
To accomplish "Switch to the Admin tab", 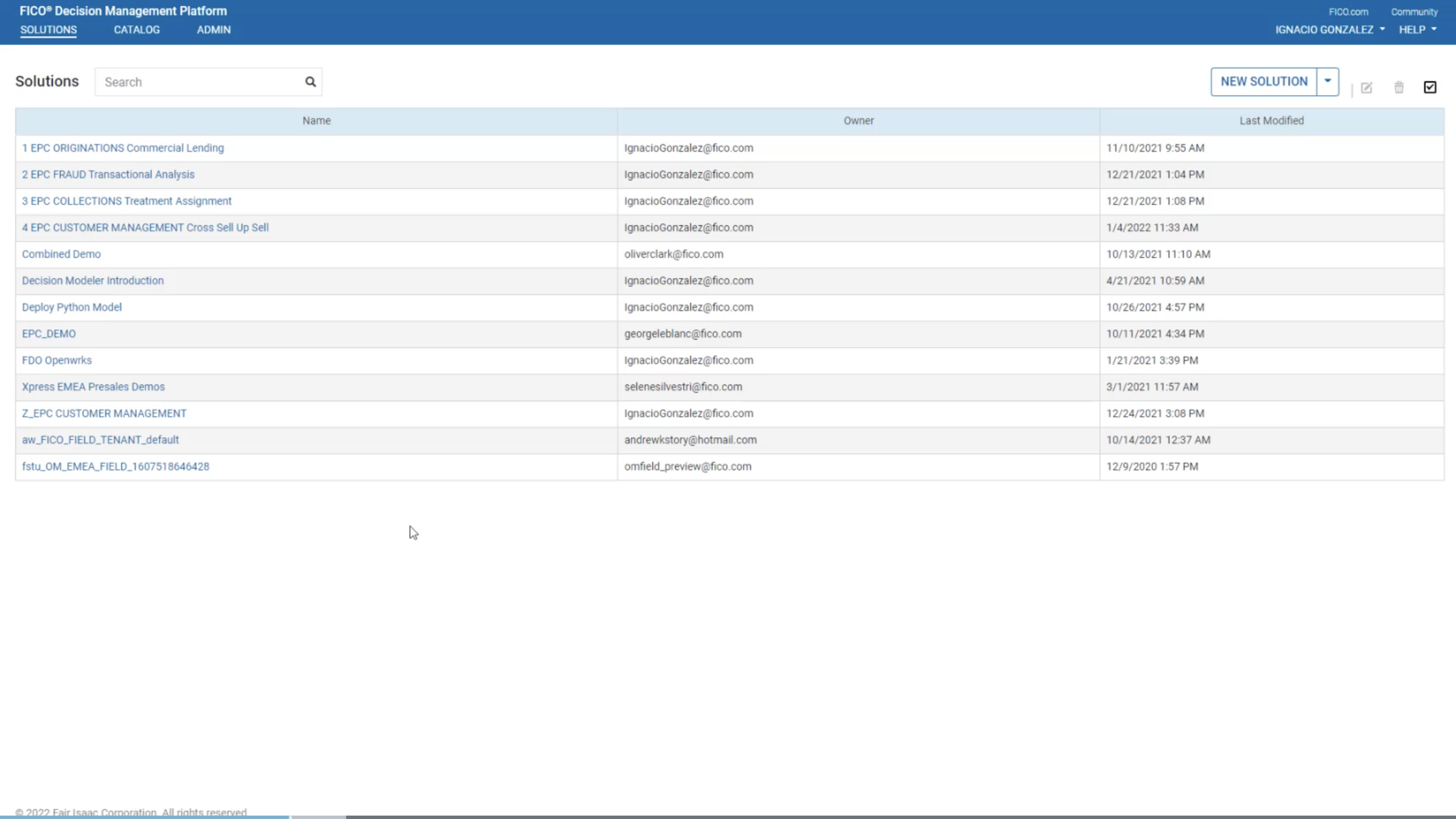I will click(x=214, y=30).
